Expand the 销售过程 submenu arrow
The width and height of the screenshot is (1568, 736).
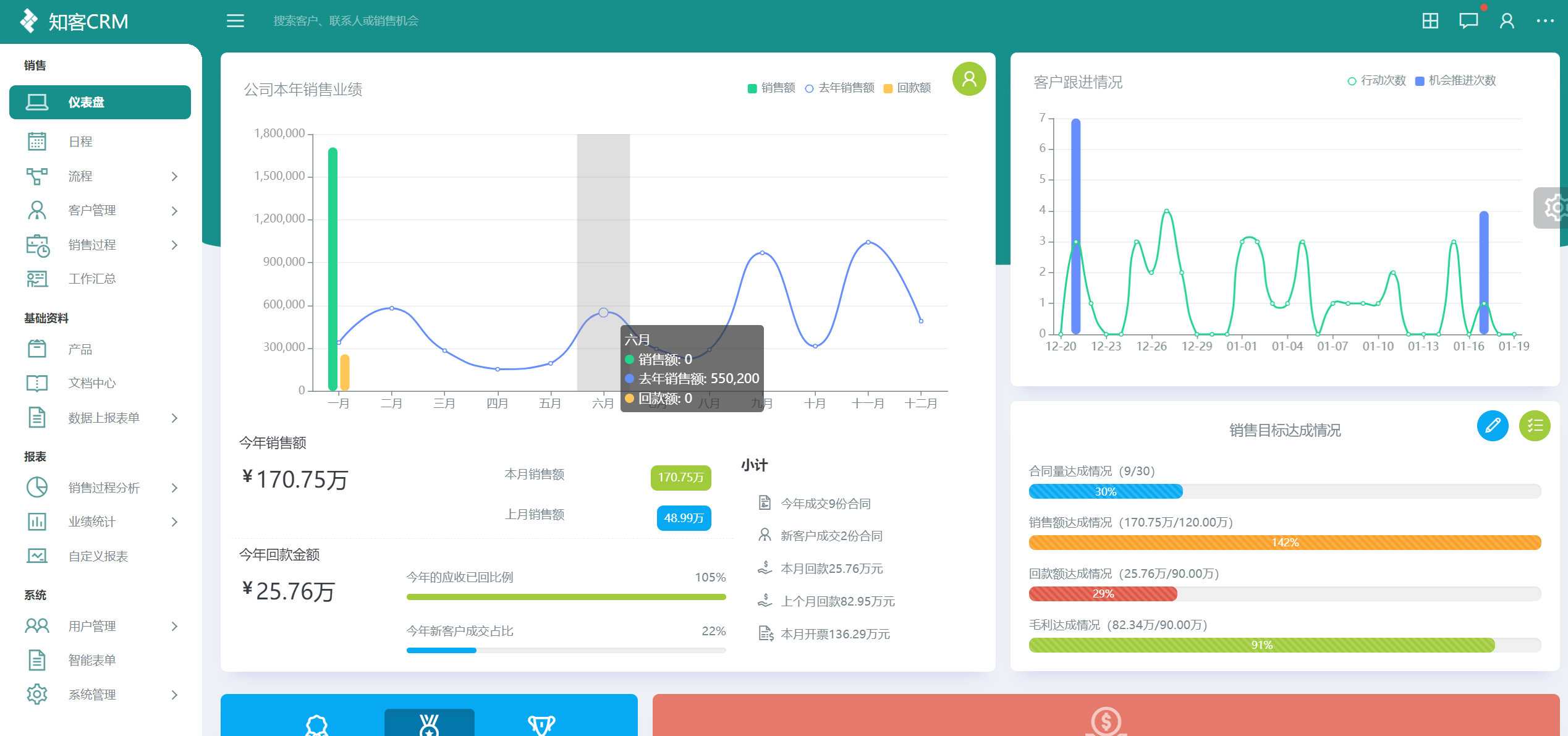174,245
